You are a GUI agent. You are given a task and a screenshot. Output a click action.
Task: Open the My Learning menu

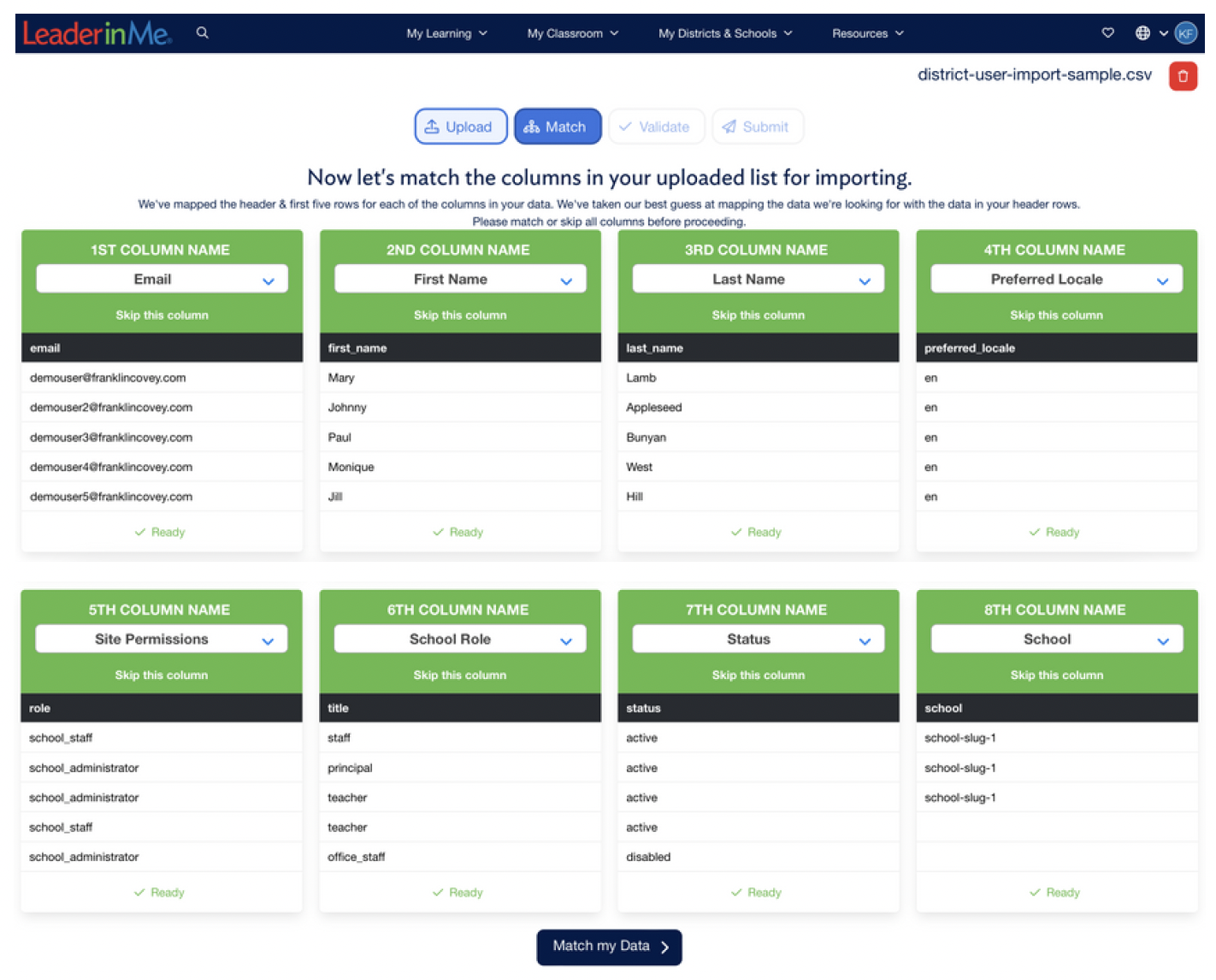(446, 33)
